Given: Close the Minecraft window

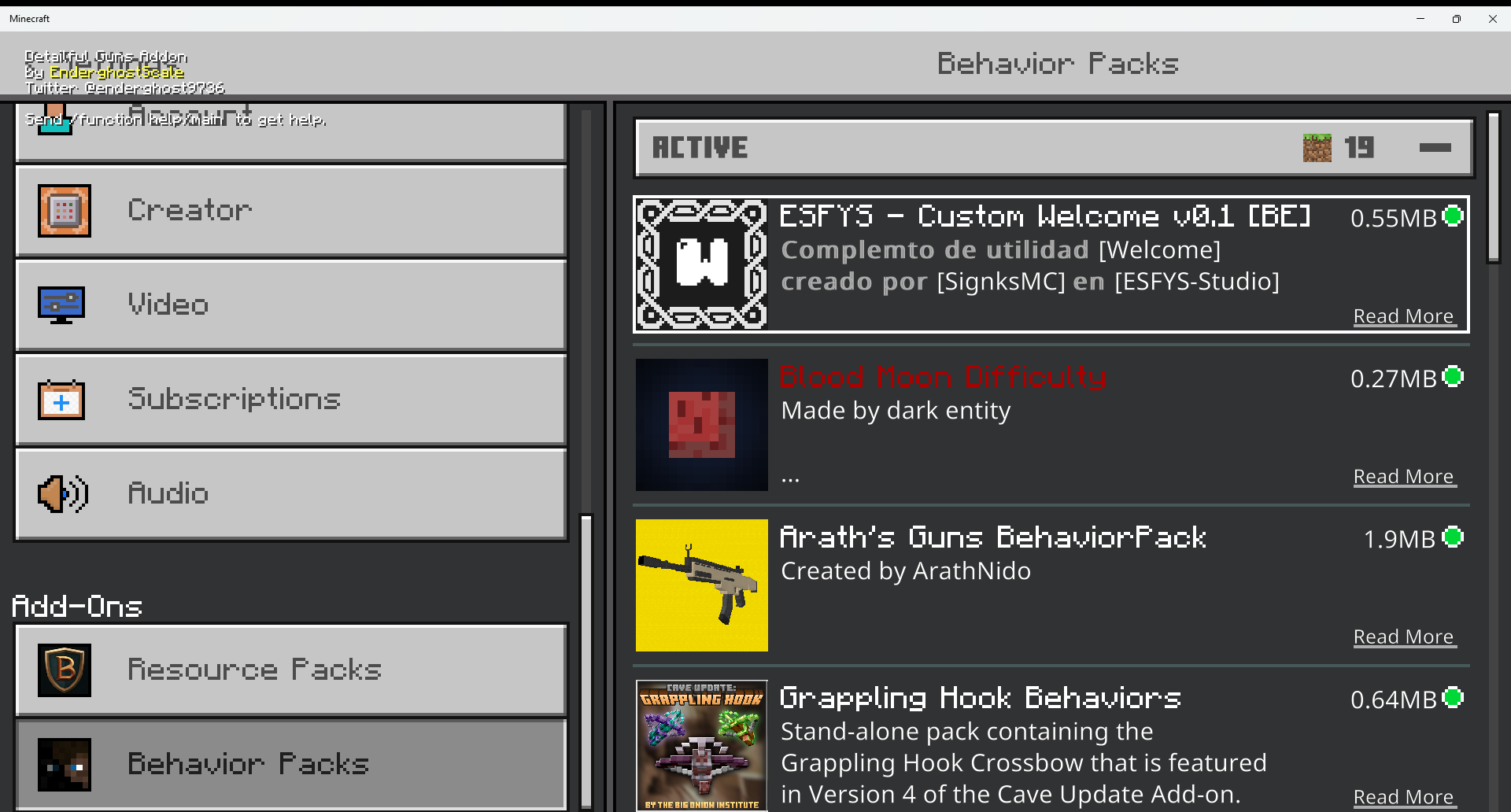Looking at the screenshot, I should point(1493,19).
